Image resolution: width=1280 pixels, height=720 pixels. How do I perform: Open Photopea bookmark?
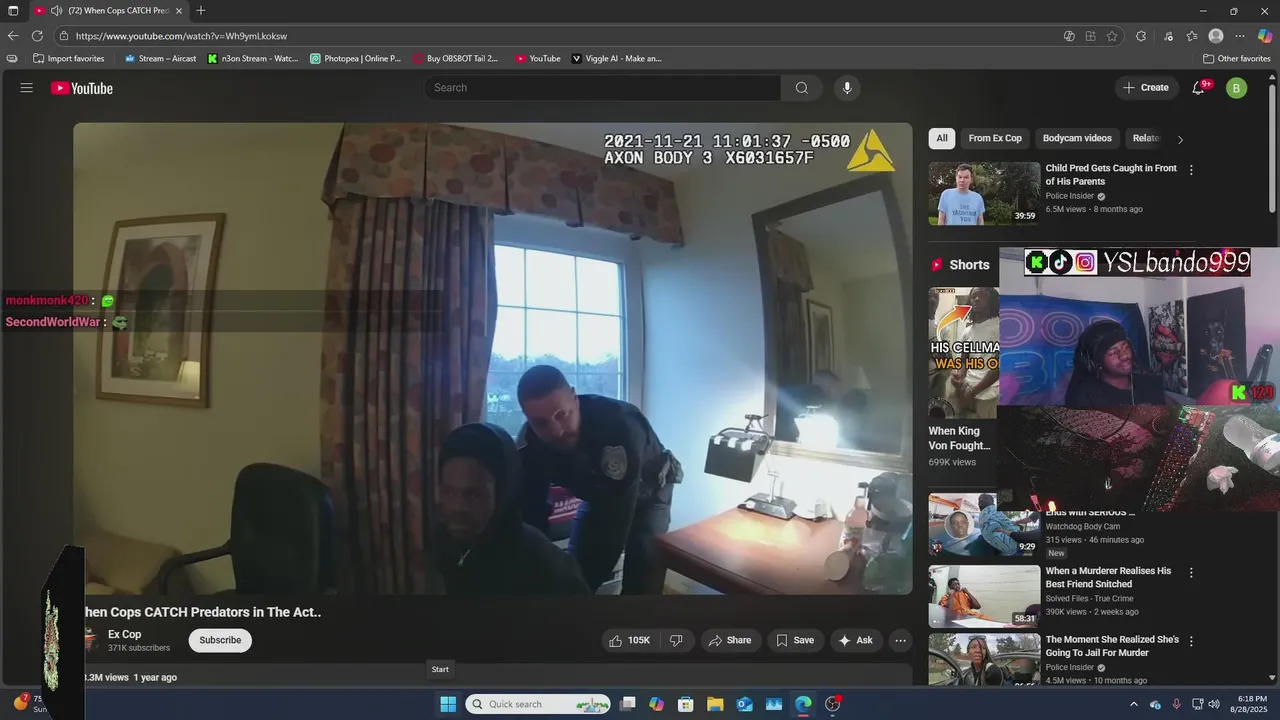pos(355,59)
